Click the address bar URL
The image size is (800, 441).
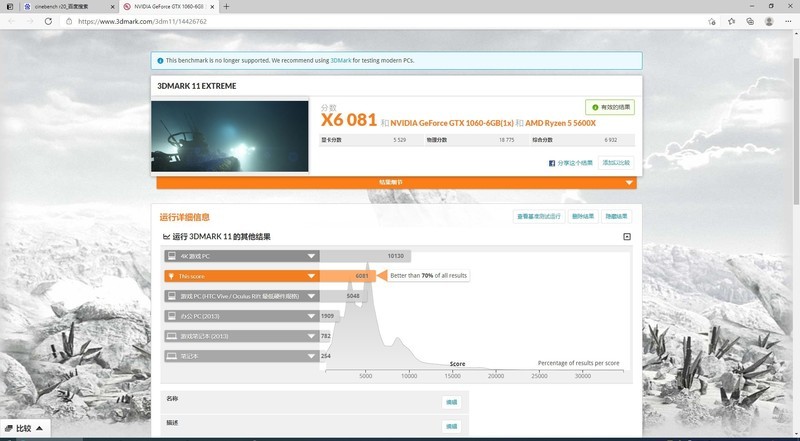click(142, 21)
